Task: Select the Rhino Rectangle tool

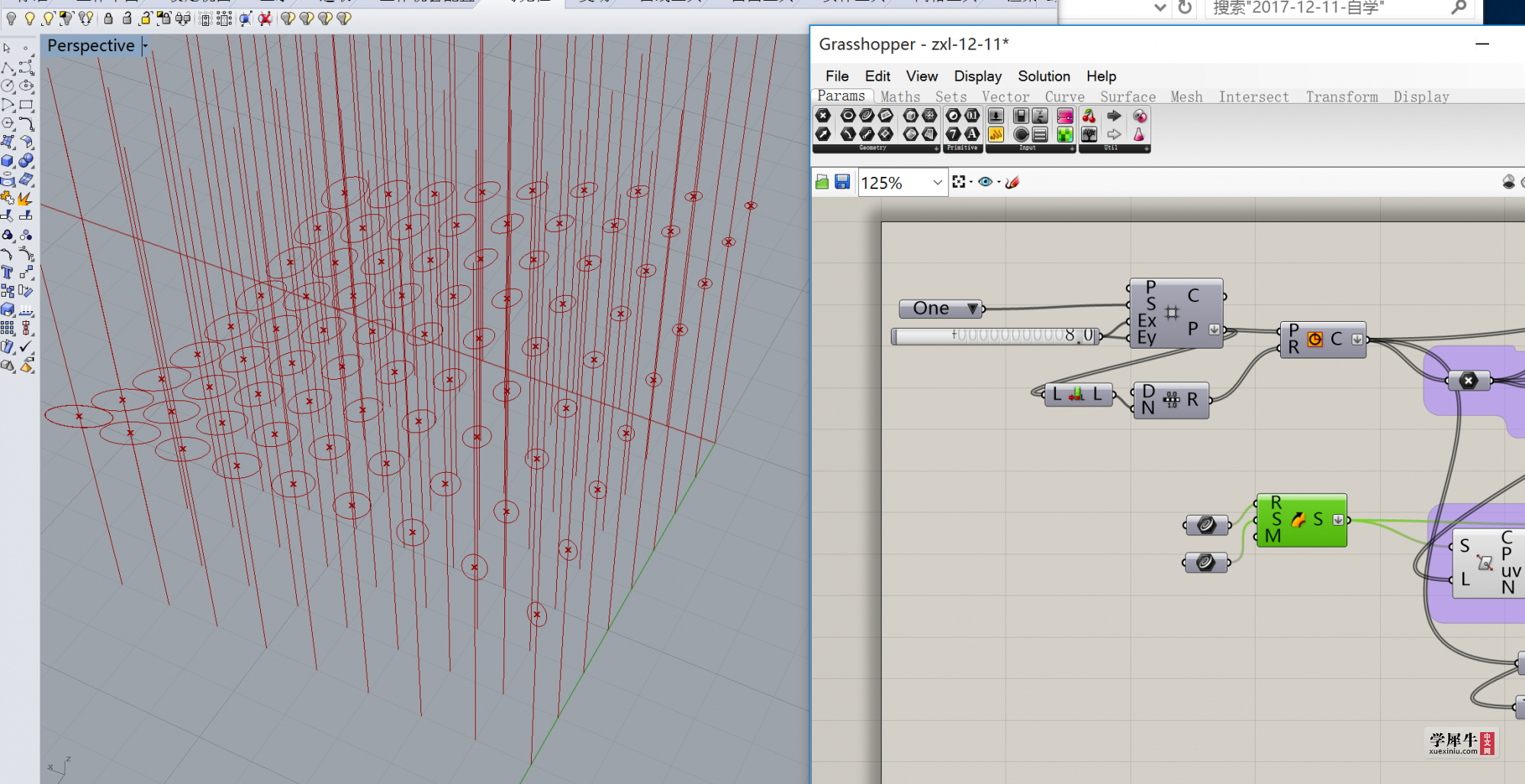Action: 26,104
